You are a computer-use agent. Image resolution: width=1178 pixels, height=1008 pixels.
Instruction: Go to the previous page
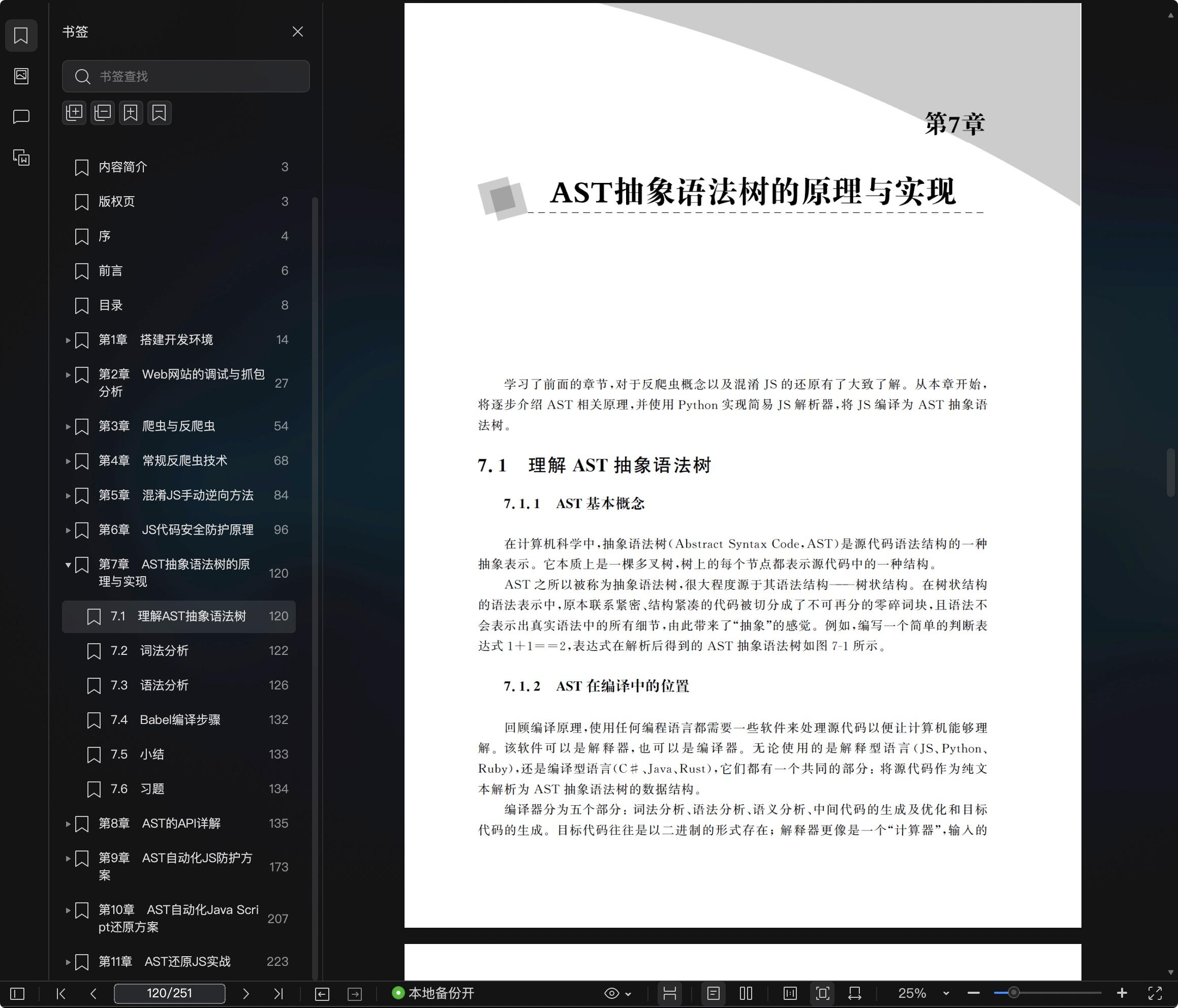click(x=94, y=993)
